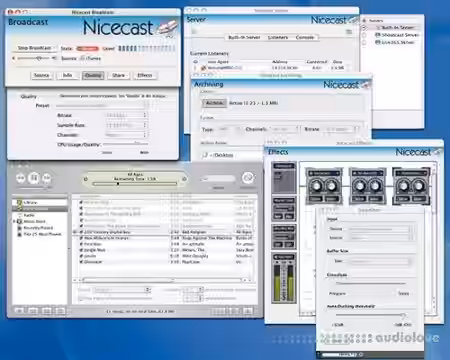
Task: Click the iTunes add playlist button
Action: 19,311
